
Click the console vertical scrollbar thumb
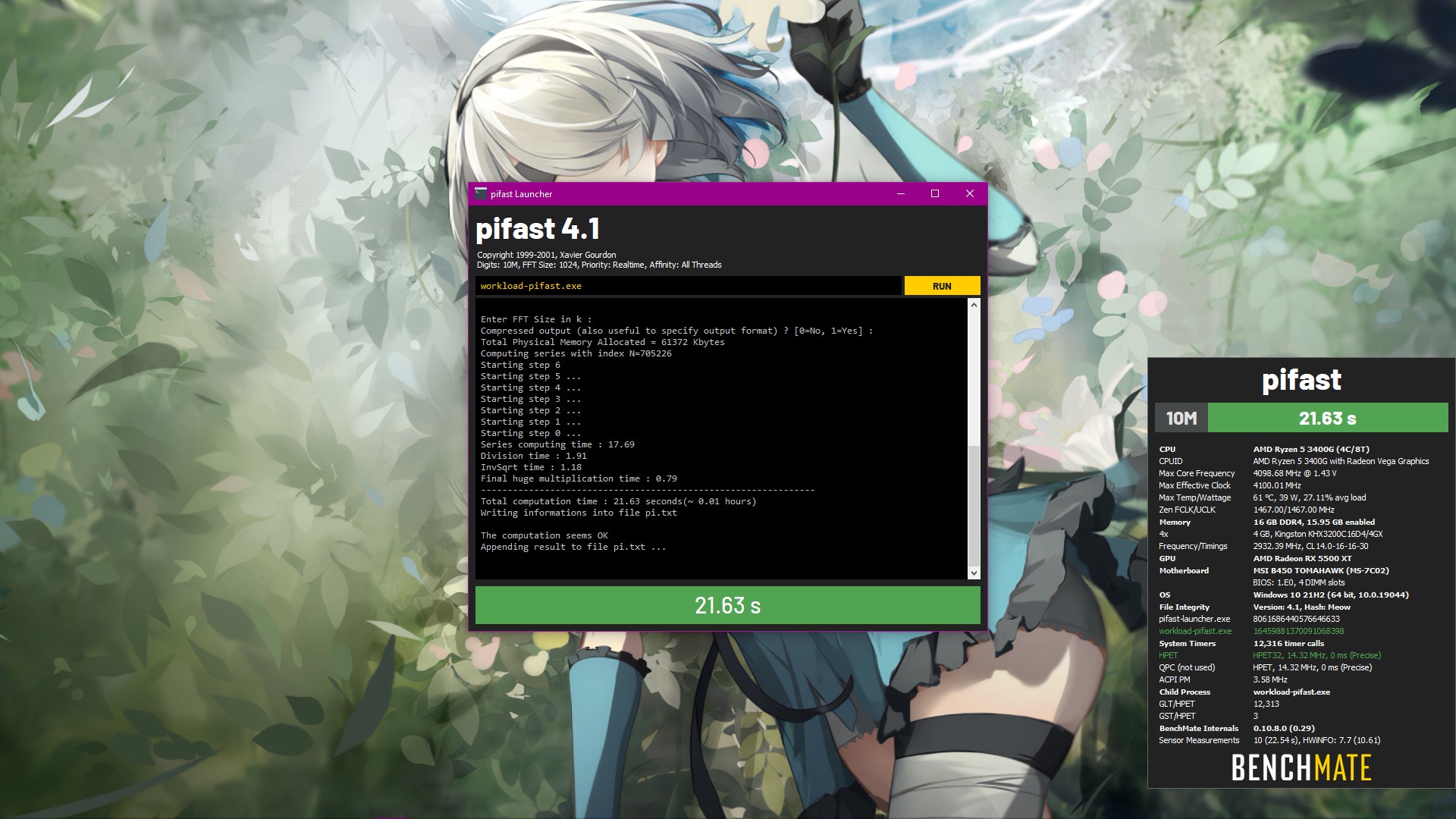pyautogui.click(x=974, y=505)
